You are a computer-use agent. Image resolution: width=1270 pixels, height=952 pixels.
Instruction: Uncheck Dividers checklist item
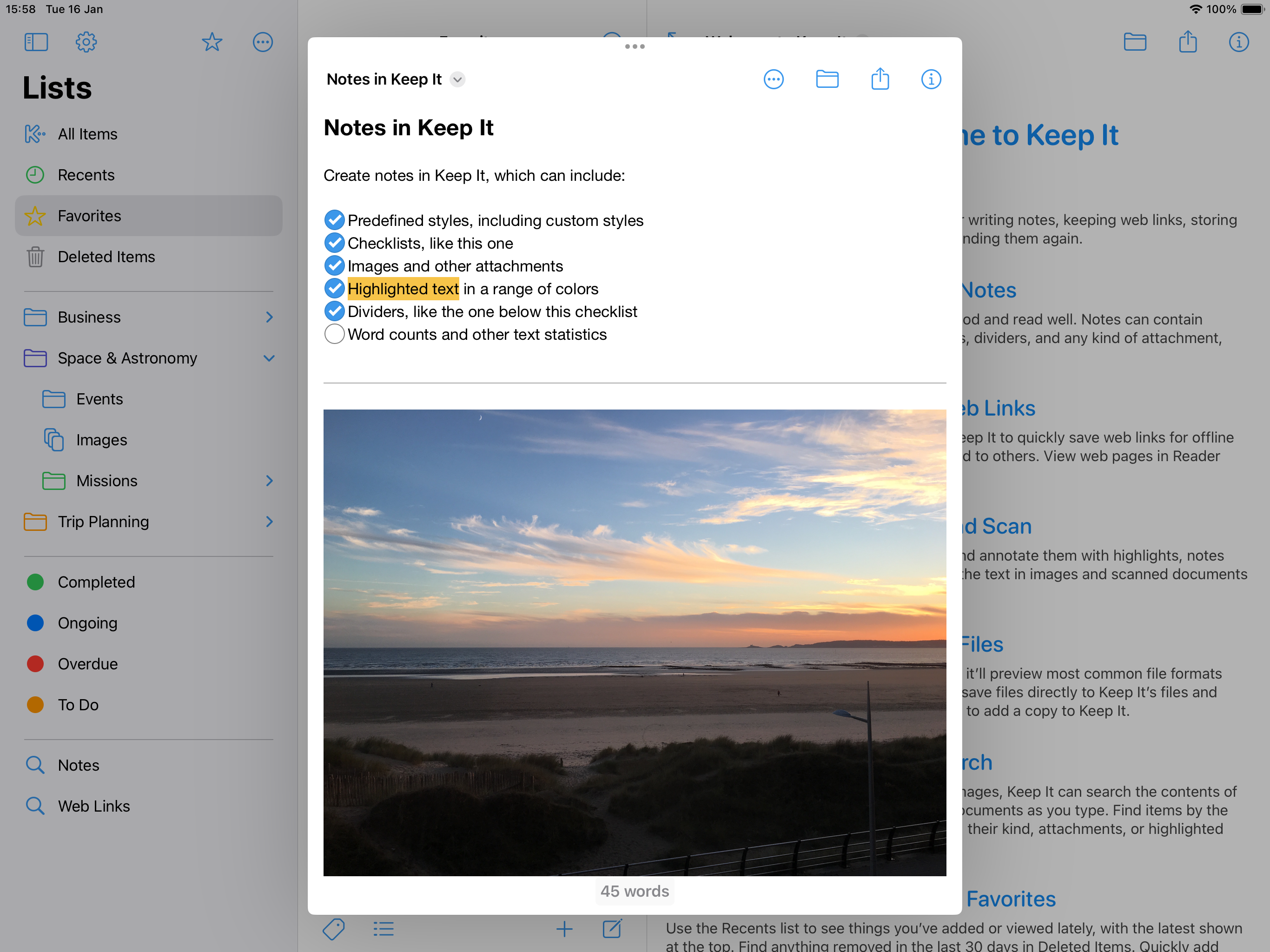(334, 311)
